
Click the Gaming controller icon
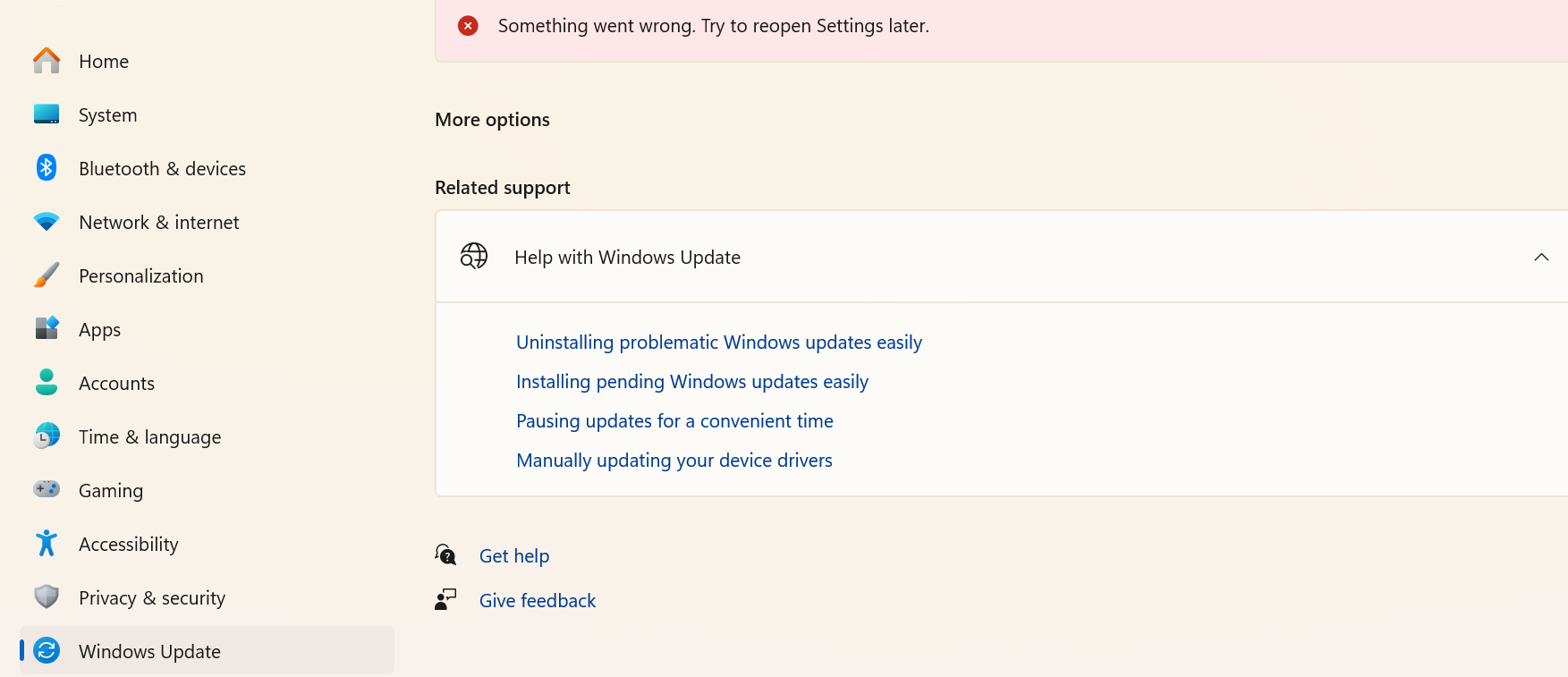[47, 489]
